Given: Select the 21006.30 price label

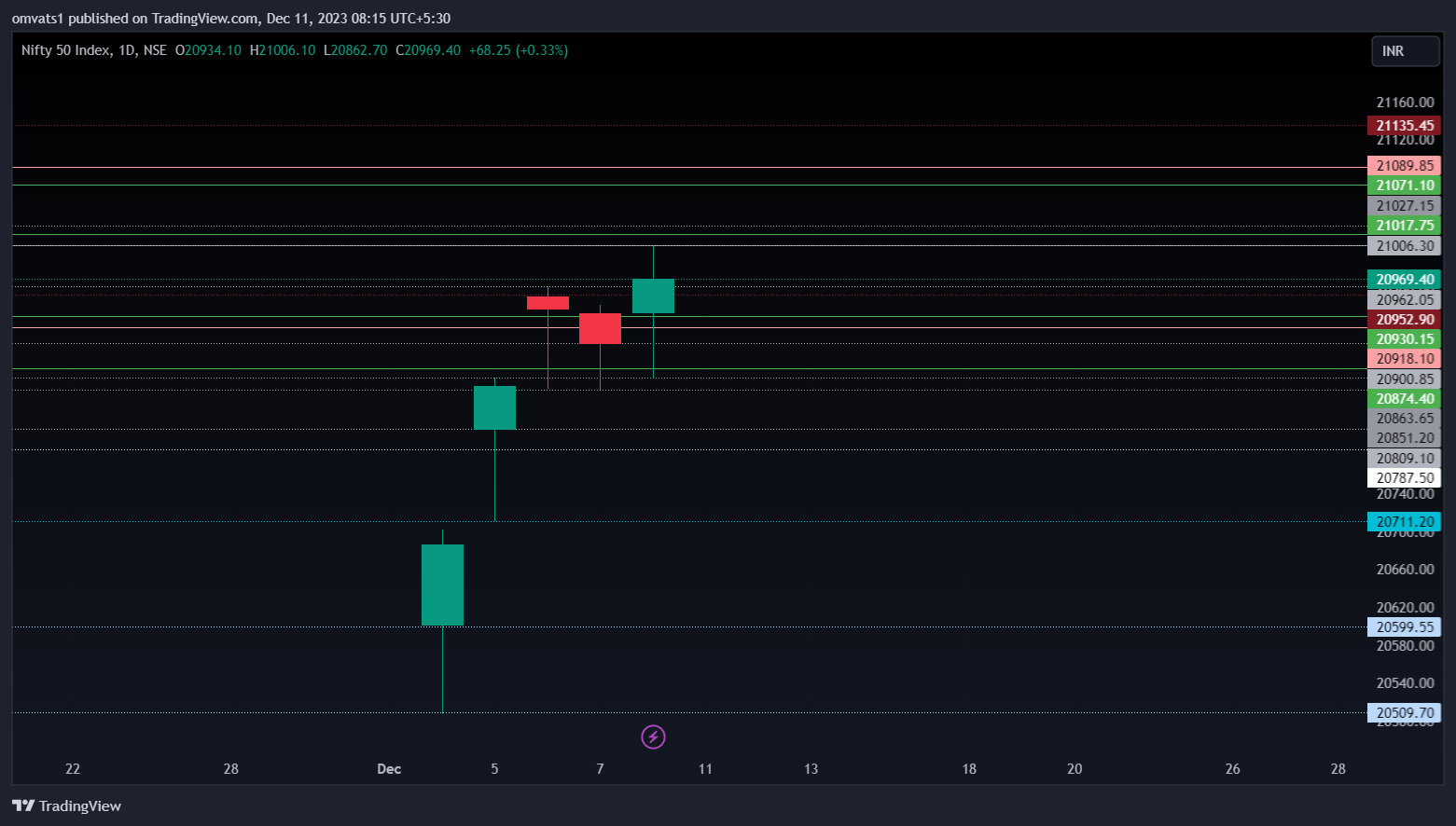Looking at the screenshot, I should (1404, 246).
